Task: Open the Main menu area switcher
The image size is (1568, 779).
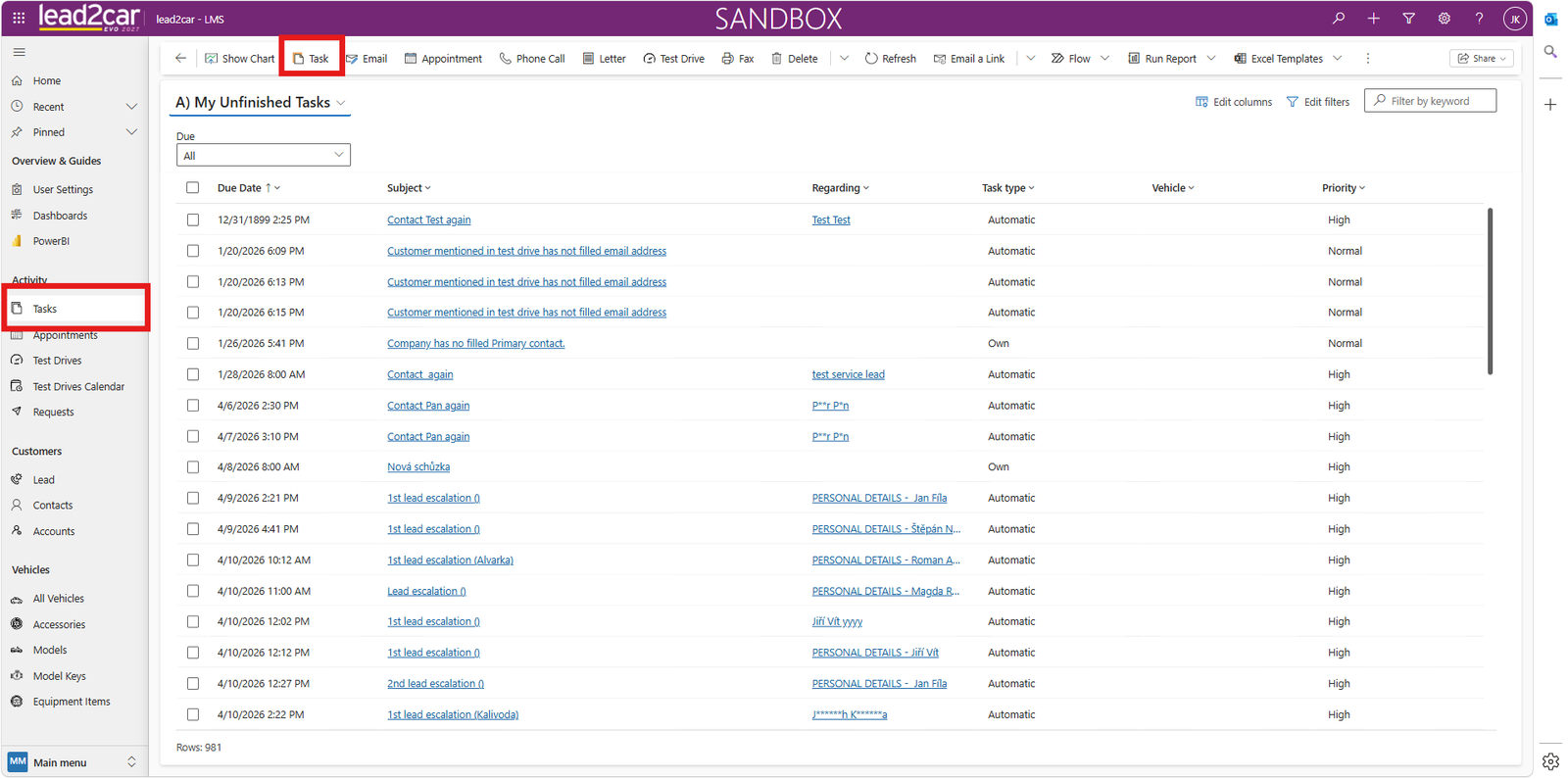Action: pos(73,762)
